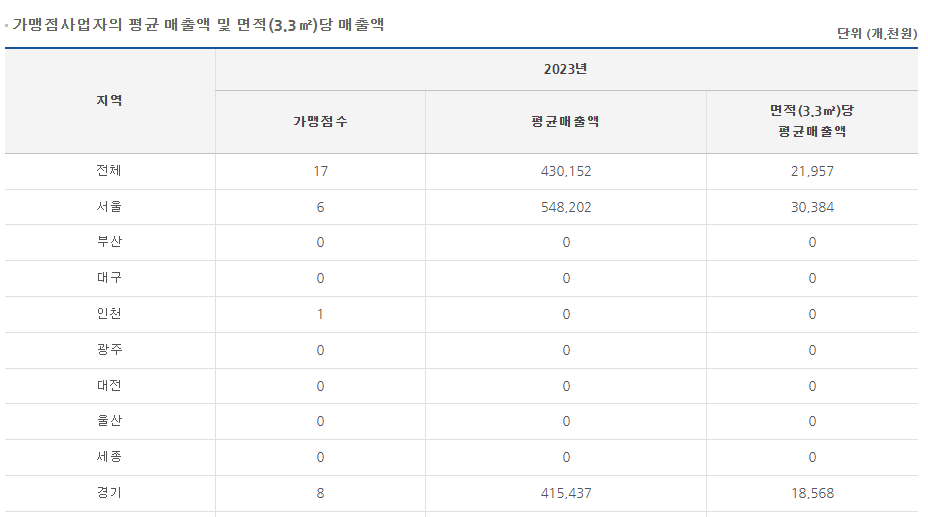
Task: Click the value 430,152
Action: point(566,172)
